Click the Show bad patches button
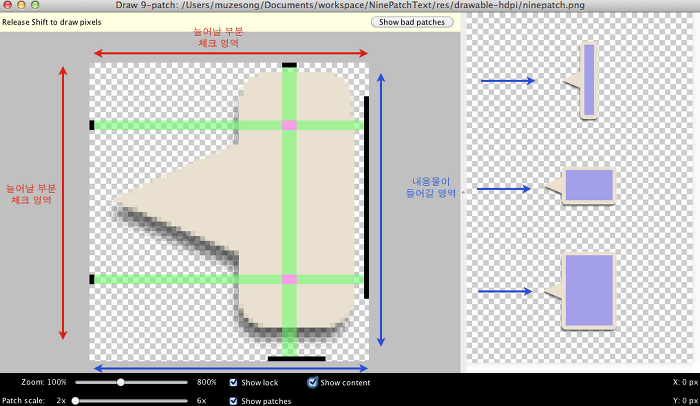This screenshot has height=406, width=700. (412, 22)
